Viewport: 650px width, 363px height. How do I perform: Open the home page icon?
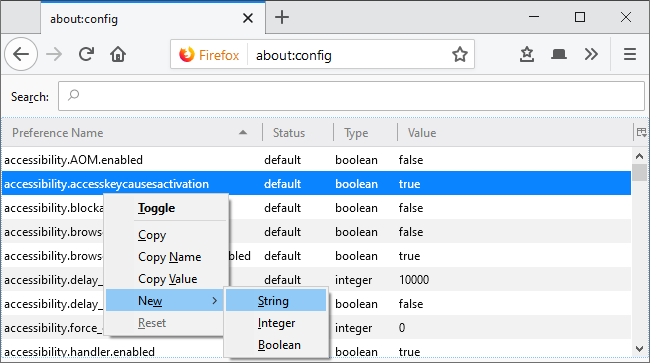118,54
